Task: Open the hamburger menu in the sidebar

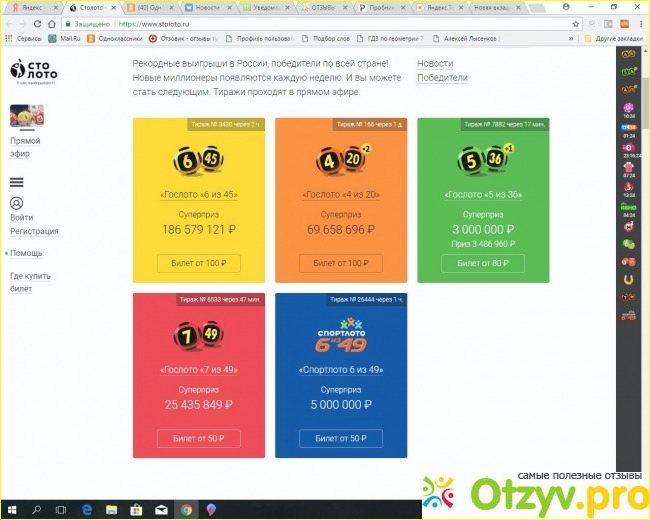Action: [16, 182]
